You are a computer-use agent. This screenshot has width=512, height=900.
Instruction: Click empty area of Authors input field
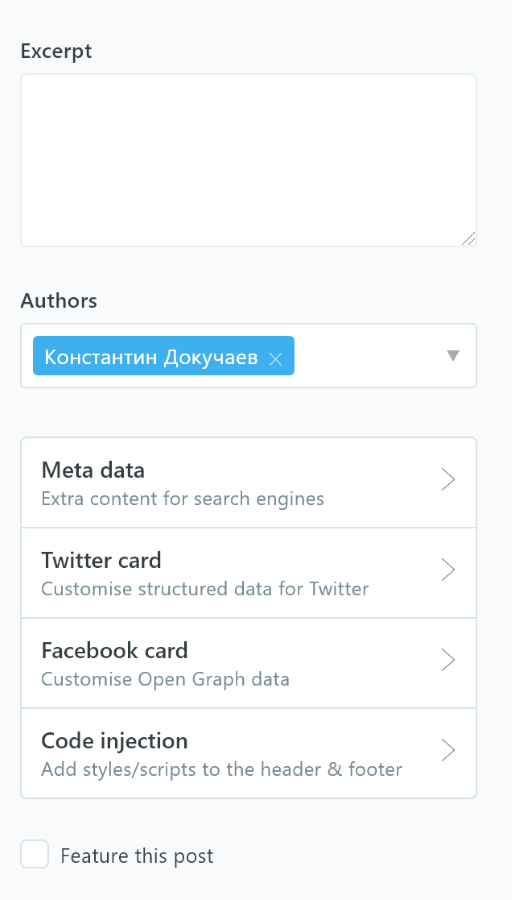coord(367,356)
